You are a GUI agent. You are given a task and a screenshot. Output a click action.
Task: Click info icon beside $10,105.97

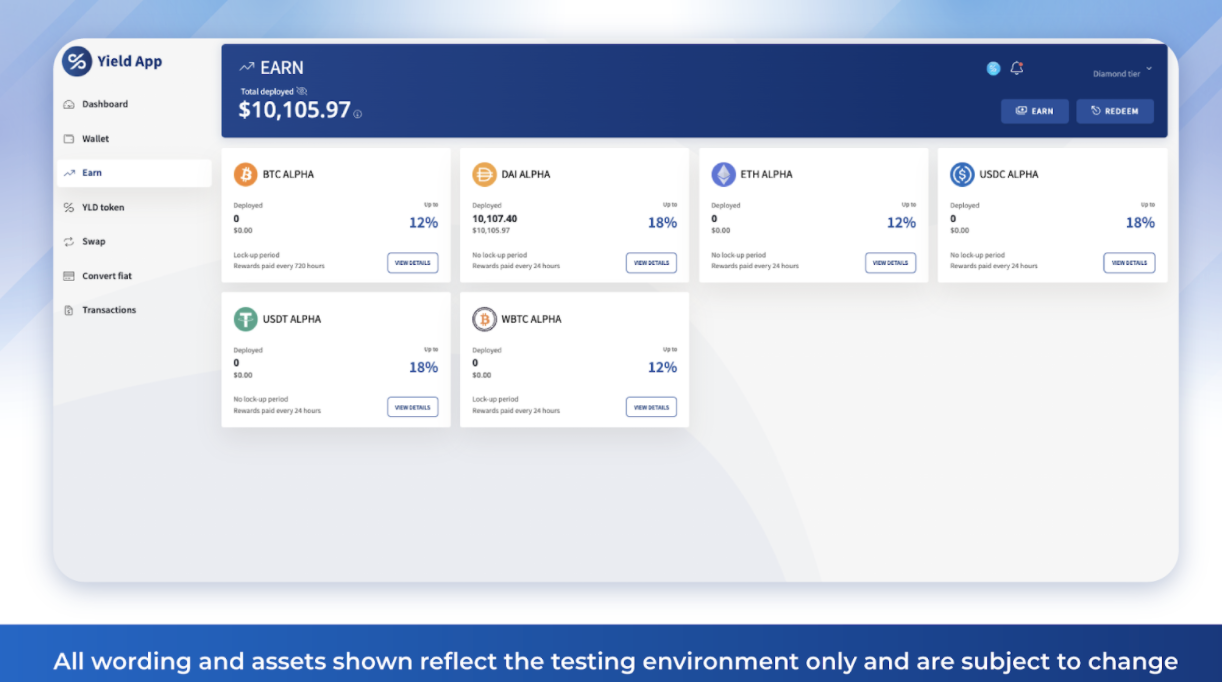[358, 114]
